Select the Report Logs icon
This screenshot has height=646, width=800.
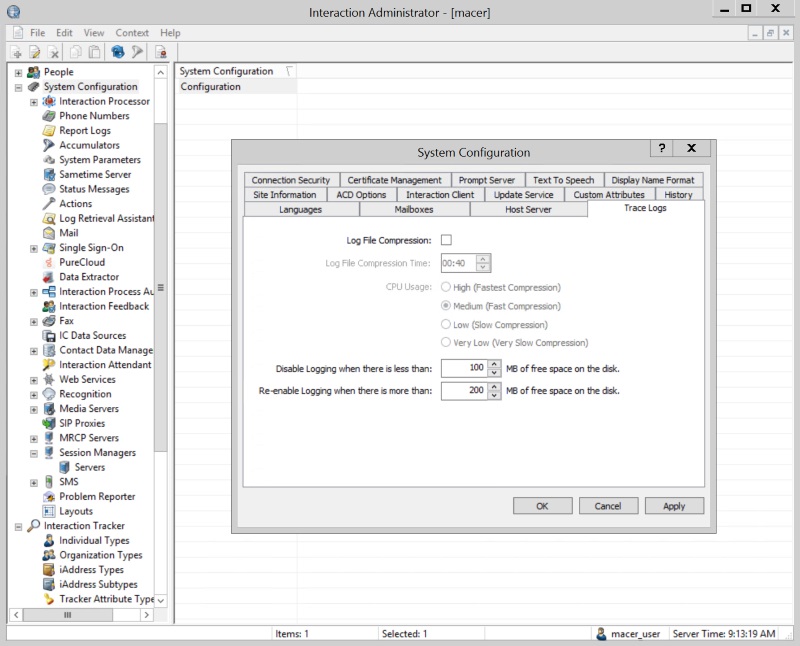[x=50, y=131]
